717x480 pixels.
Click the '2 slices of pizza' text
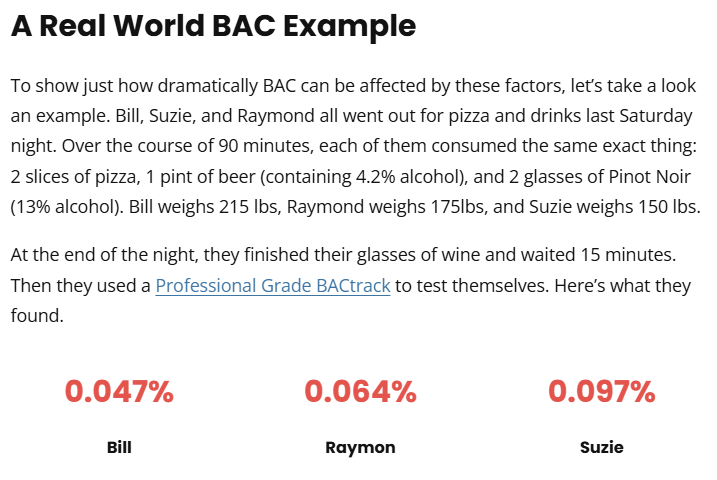[x=75, y=176]
